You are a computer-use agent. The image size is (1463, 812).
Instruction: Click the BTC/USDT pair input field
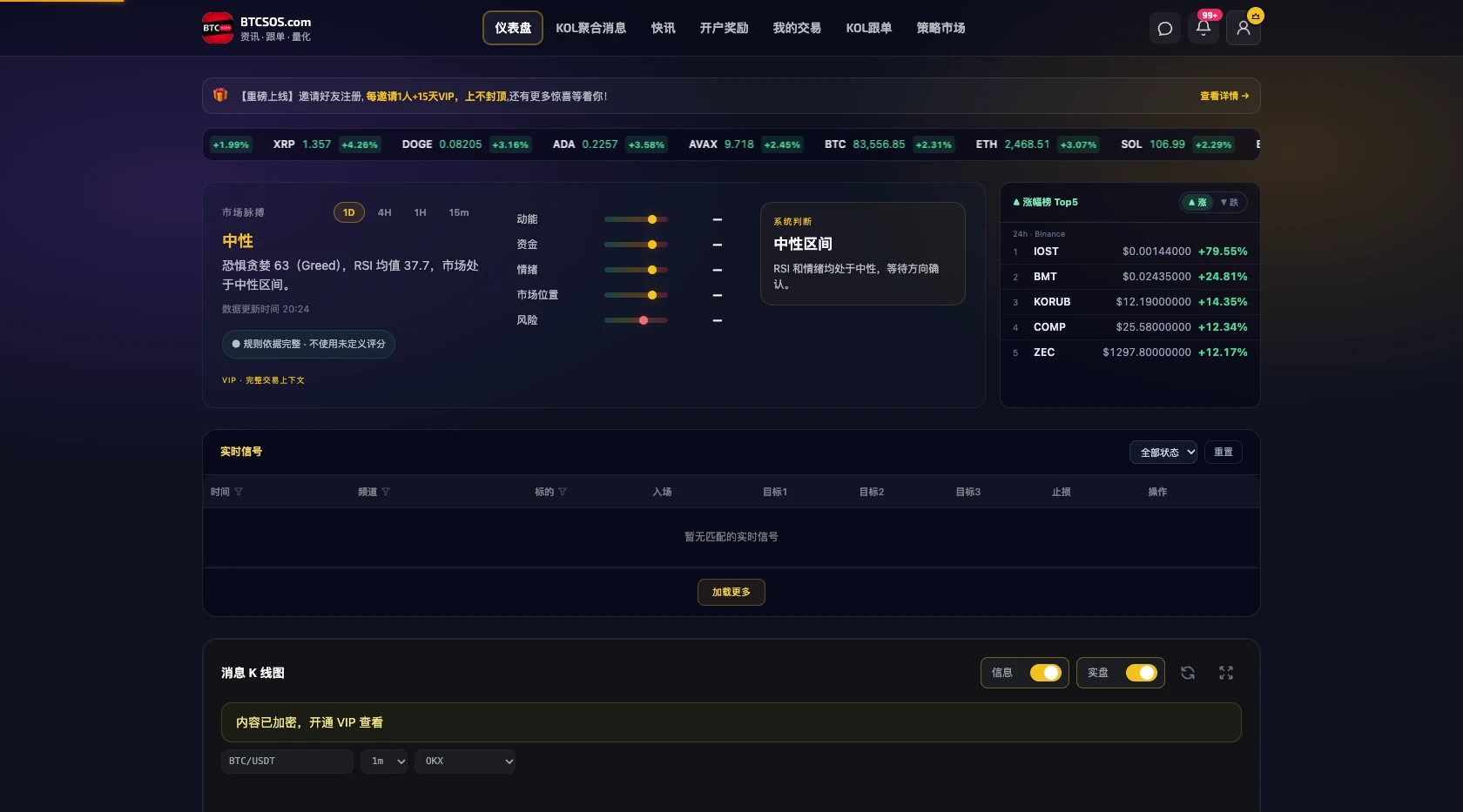[x=287, y=762]
